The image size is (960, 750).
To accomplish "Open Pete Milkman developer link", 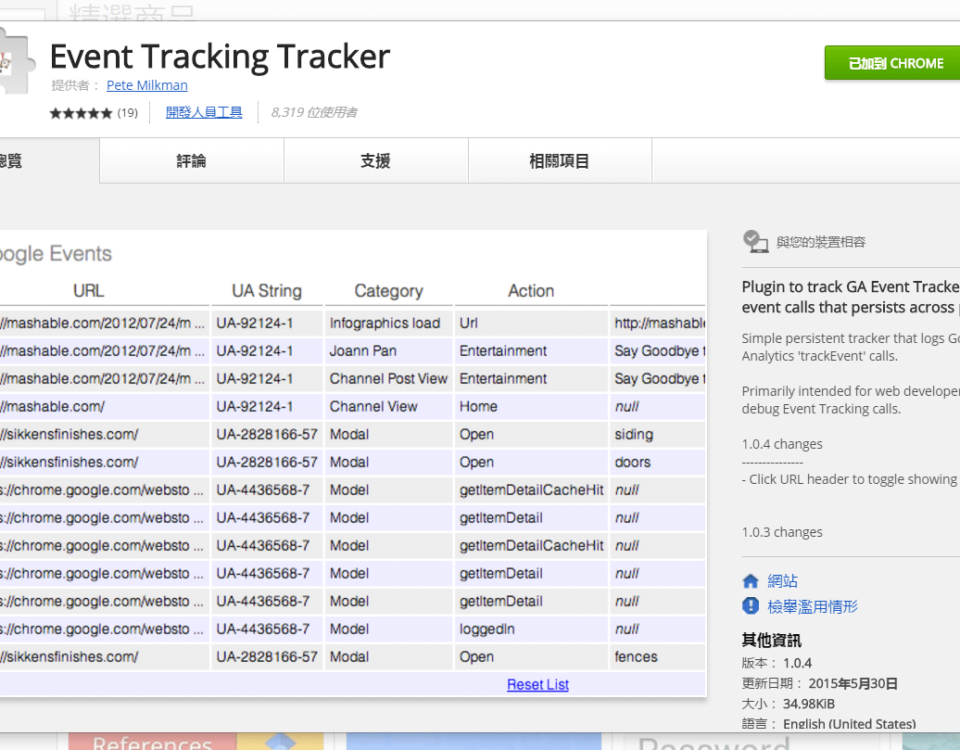I will pos(147,85).
